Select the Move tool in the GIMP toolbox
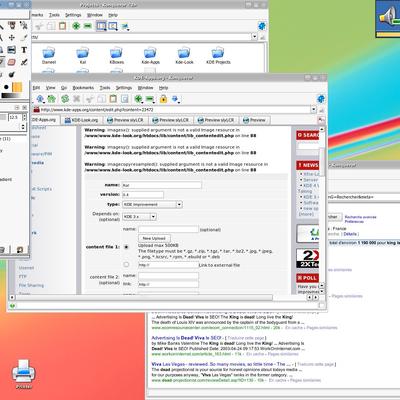The image size is (400, 400). tap(11, 37)
